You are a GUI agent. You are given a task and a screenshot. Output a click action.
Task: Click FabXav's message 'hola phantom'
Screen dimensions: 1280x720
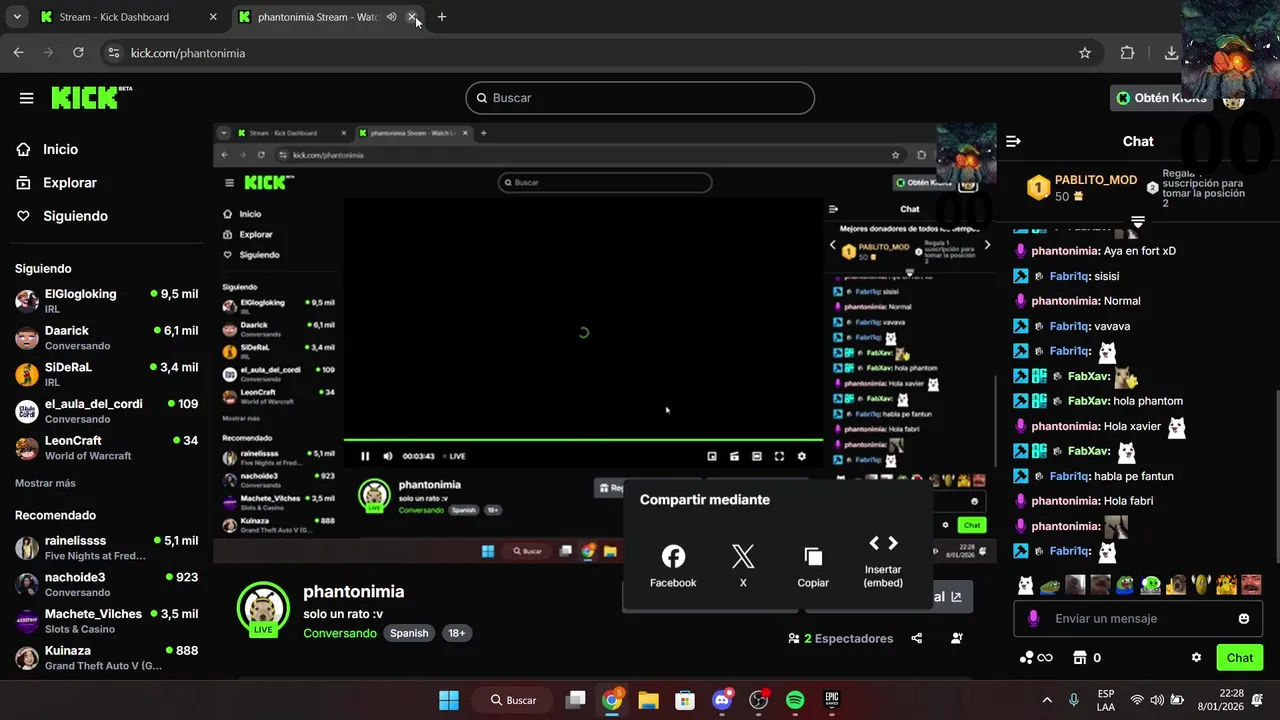[1148, 401]
